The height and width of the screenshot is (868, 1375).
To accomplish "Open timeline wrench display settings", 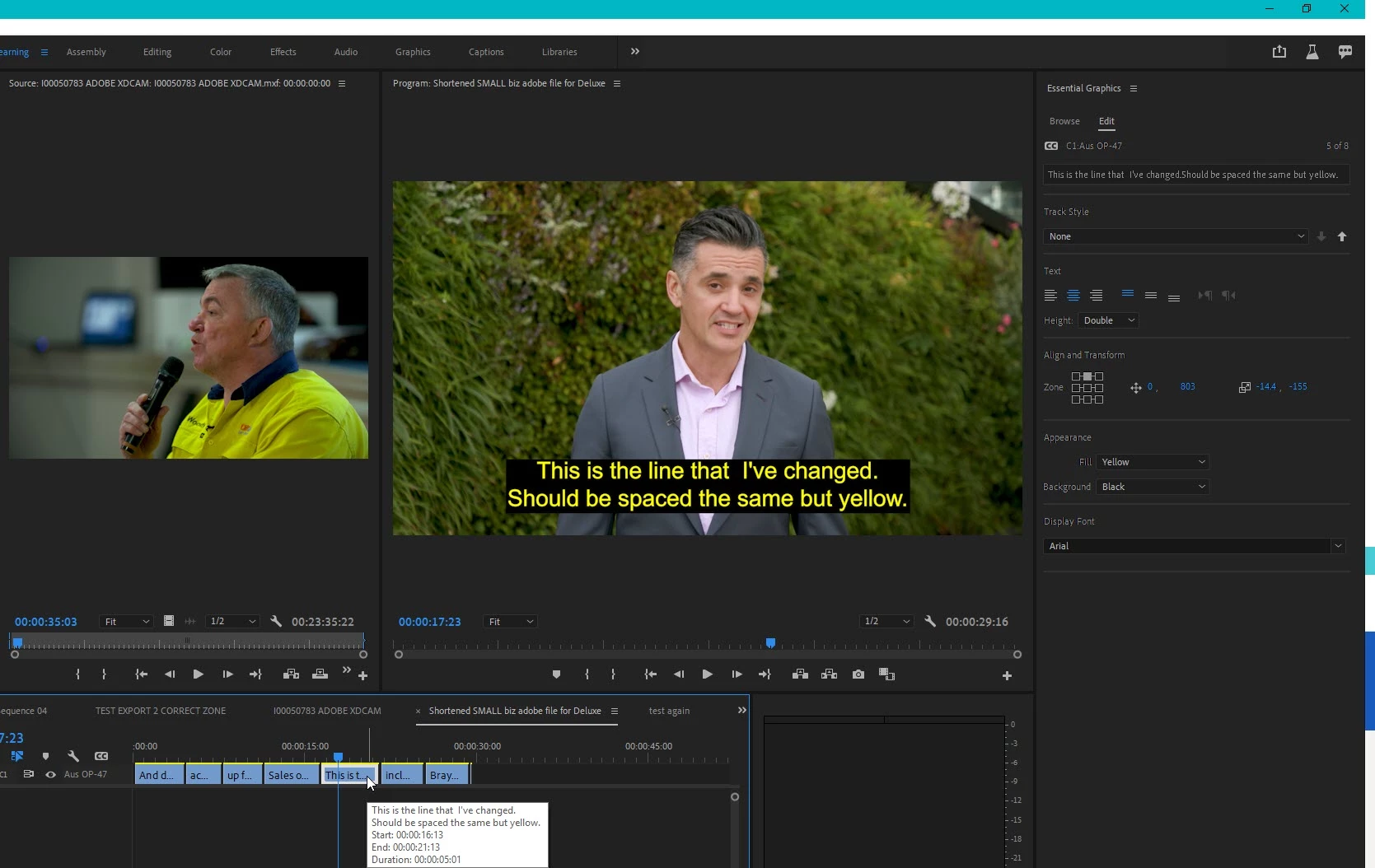I will pos(73,756).
